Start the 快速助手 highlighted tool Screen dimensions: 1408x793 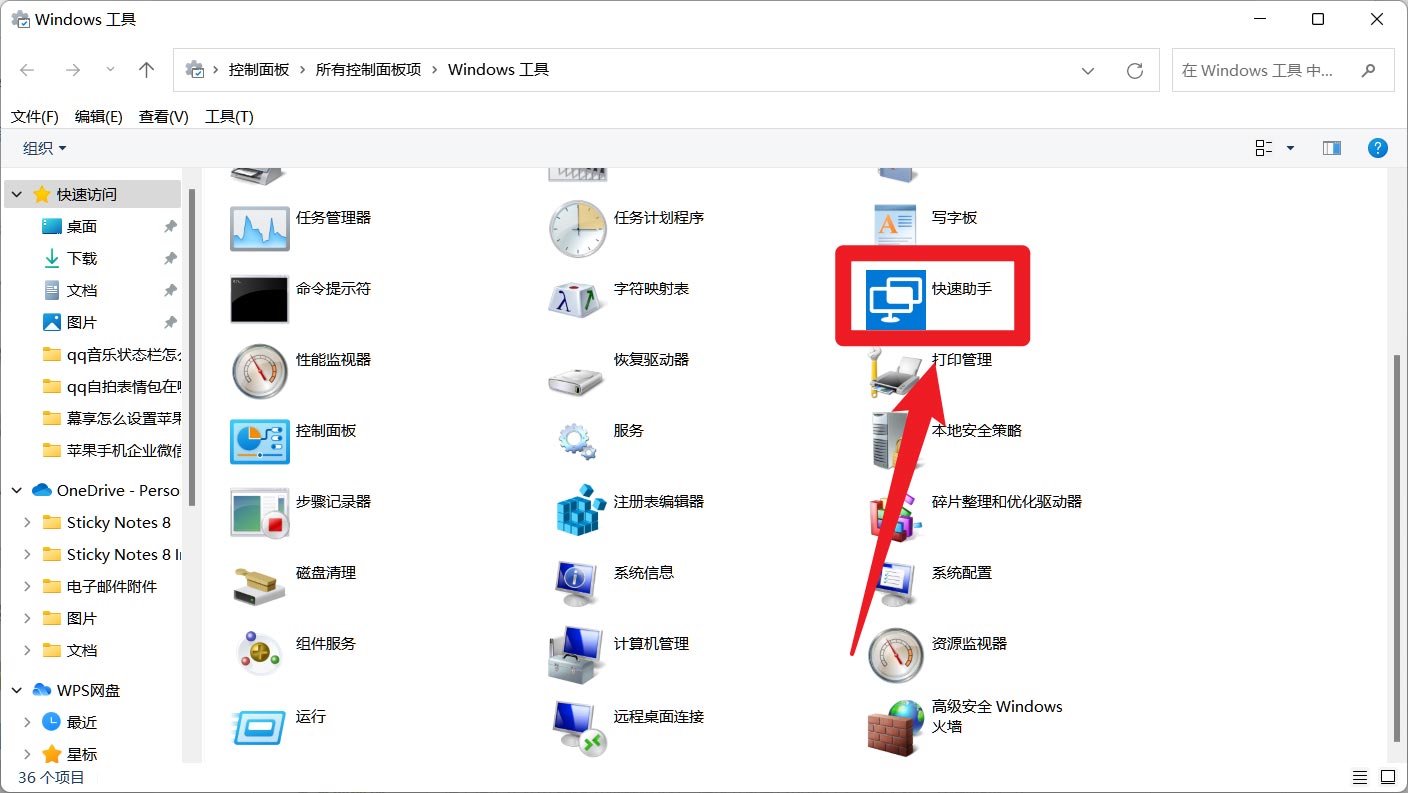[930, 295]
